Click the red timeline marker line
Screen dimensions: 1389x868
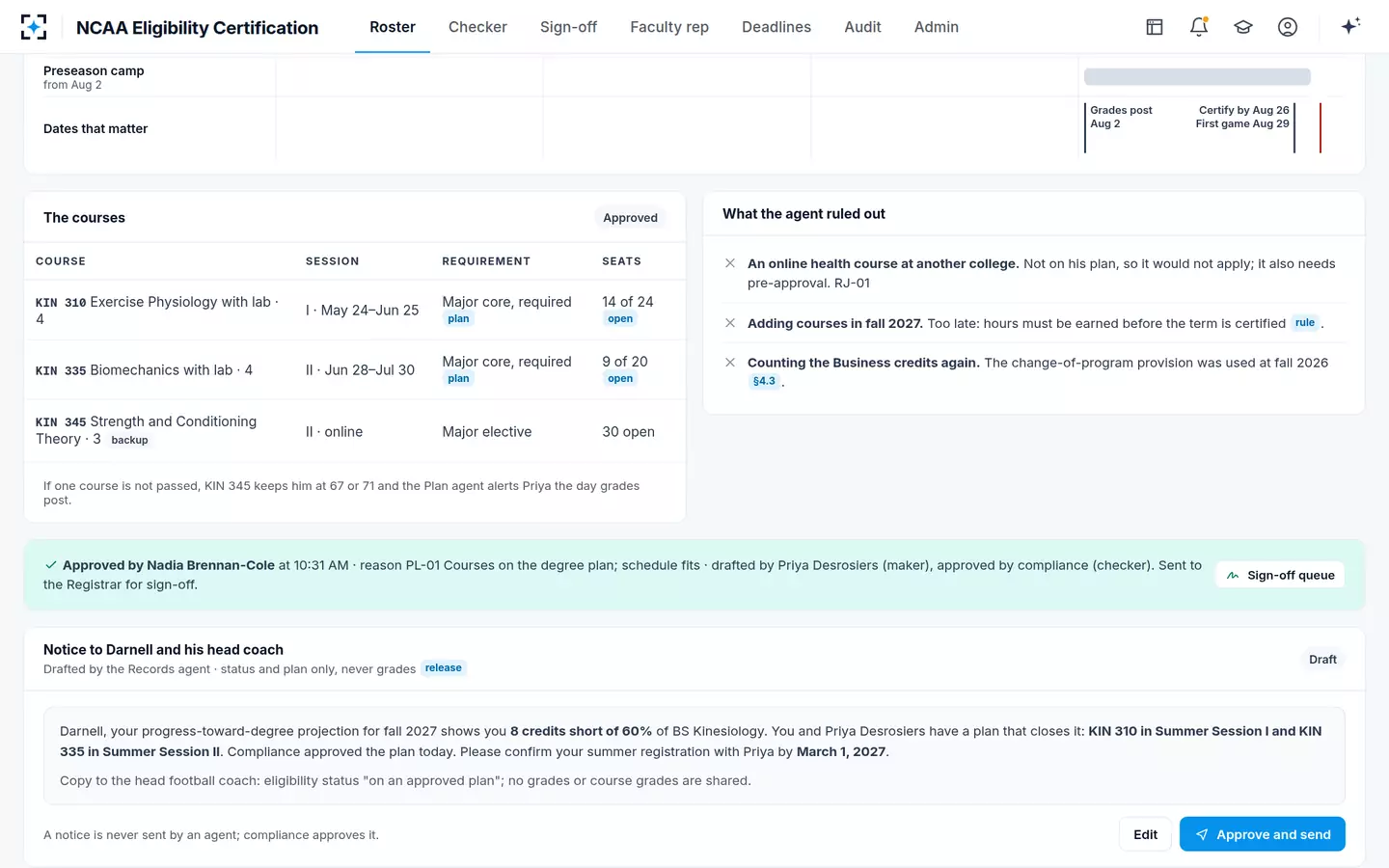[x=1321, y=127]
